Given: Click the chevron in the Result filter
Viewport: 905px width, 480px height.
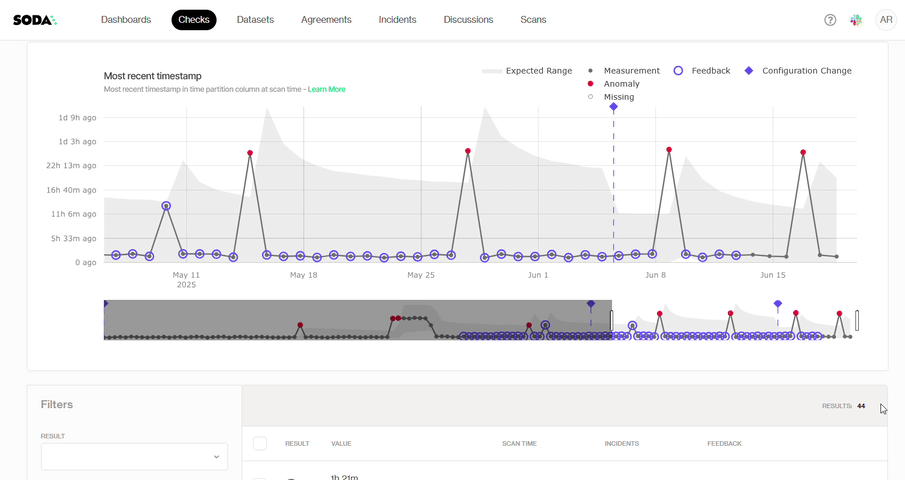Looking at the screenshot, I should [x=216, y=457].
